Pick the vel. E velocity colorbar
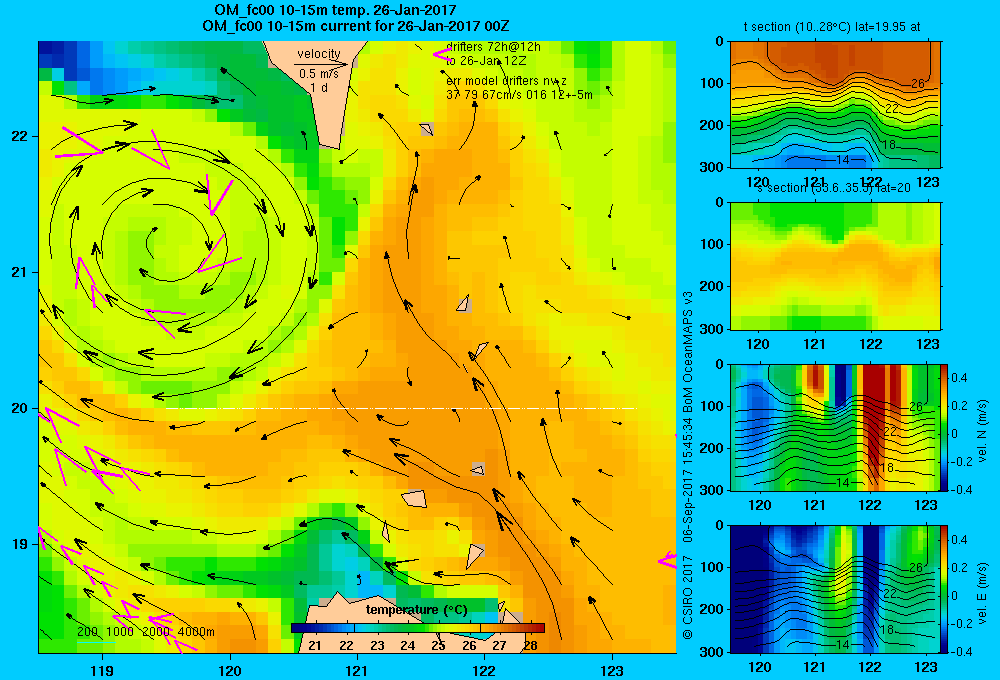The height and width of the screenshot is (680, 1000). [944, 589]
